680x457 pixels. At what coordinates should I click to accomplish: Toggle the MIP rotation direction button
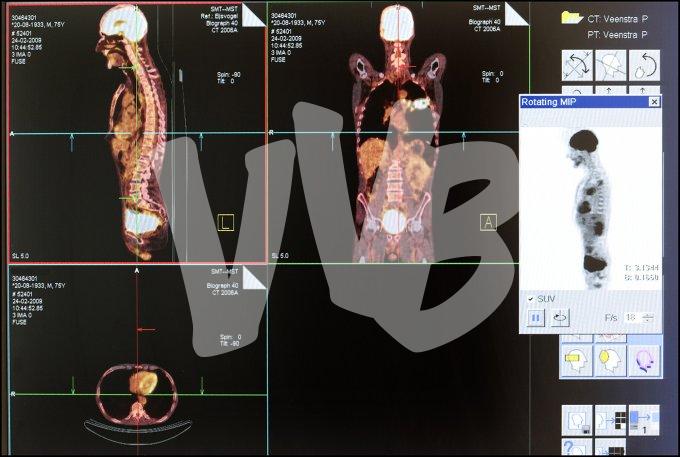click(560, 318)
